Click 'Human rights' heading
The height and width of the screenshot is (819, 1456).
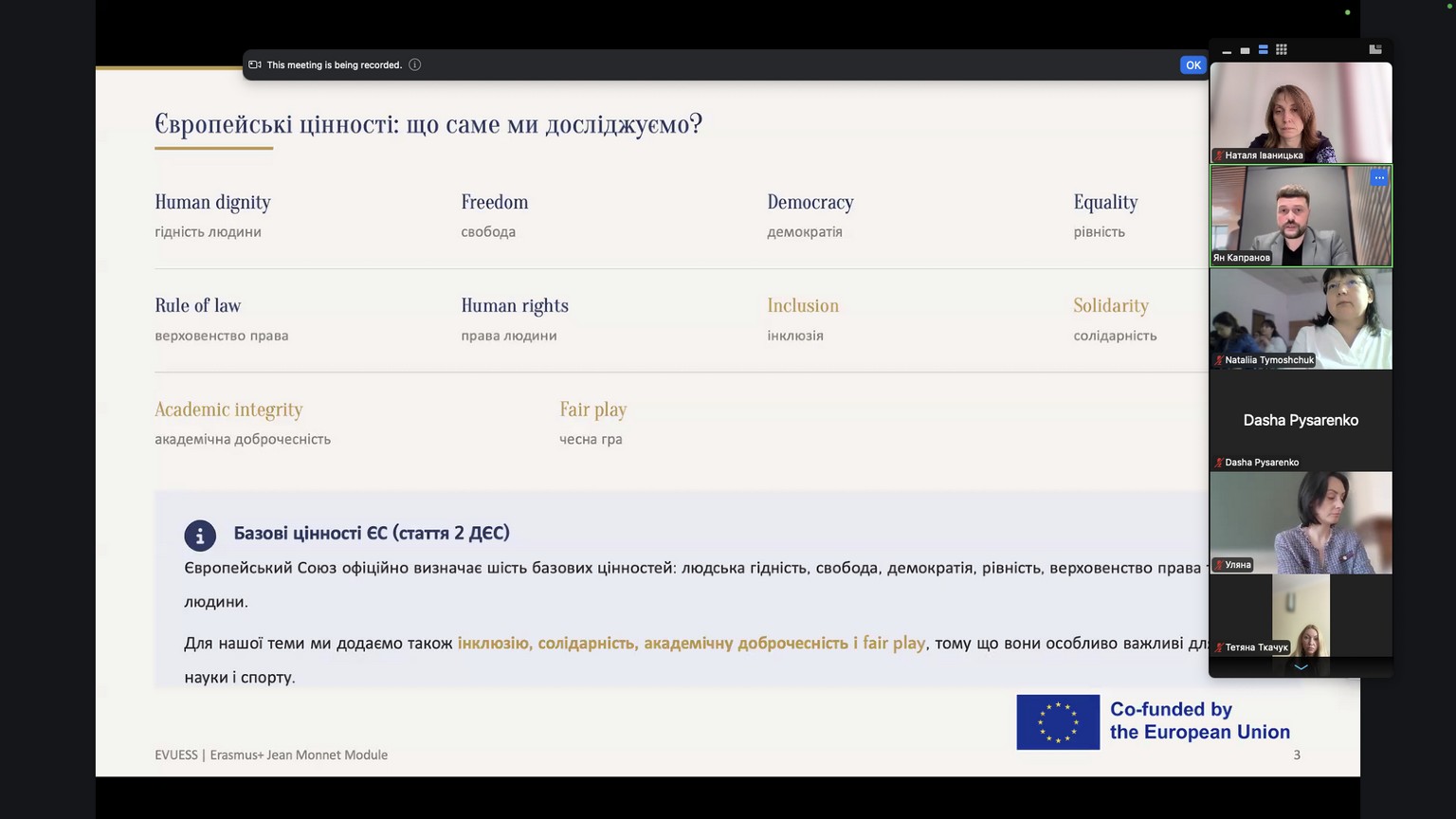point(515,305)
